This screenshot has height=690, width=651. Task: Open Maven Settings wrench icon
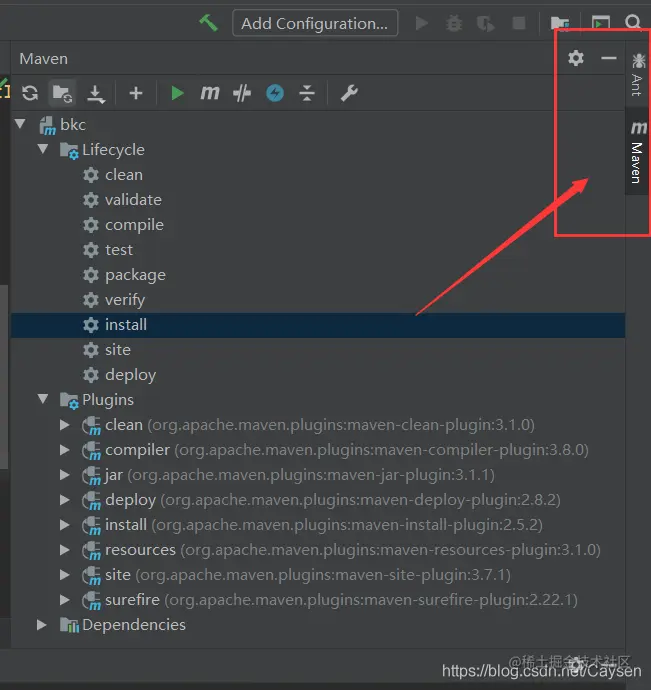(349, 93)
